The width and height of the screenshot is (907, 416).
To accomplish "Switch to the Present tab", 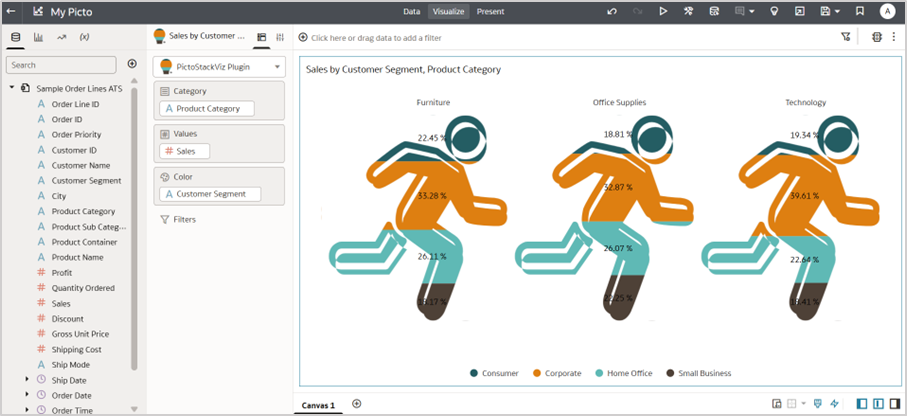I will click(490, 11).
